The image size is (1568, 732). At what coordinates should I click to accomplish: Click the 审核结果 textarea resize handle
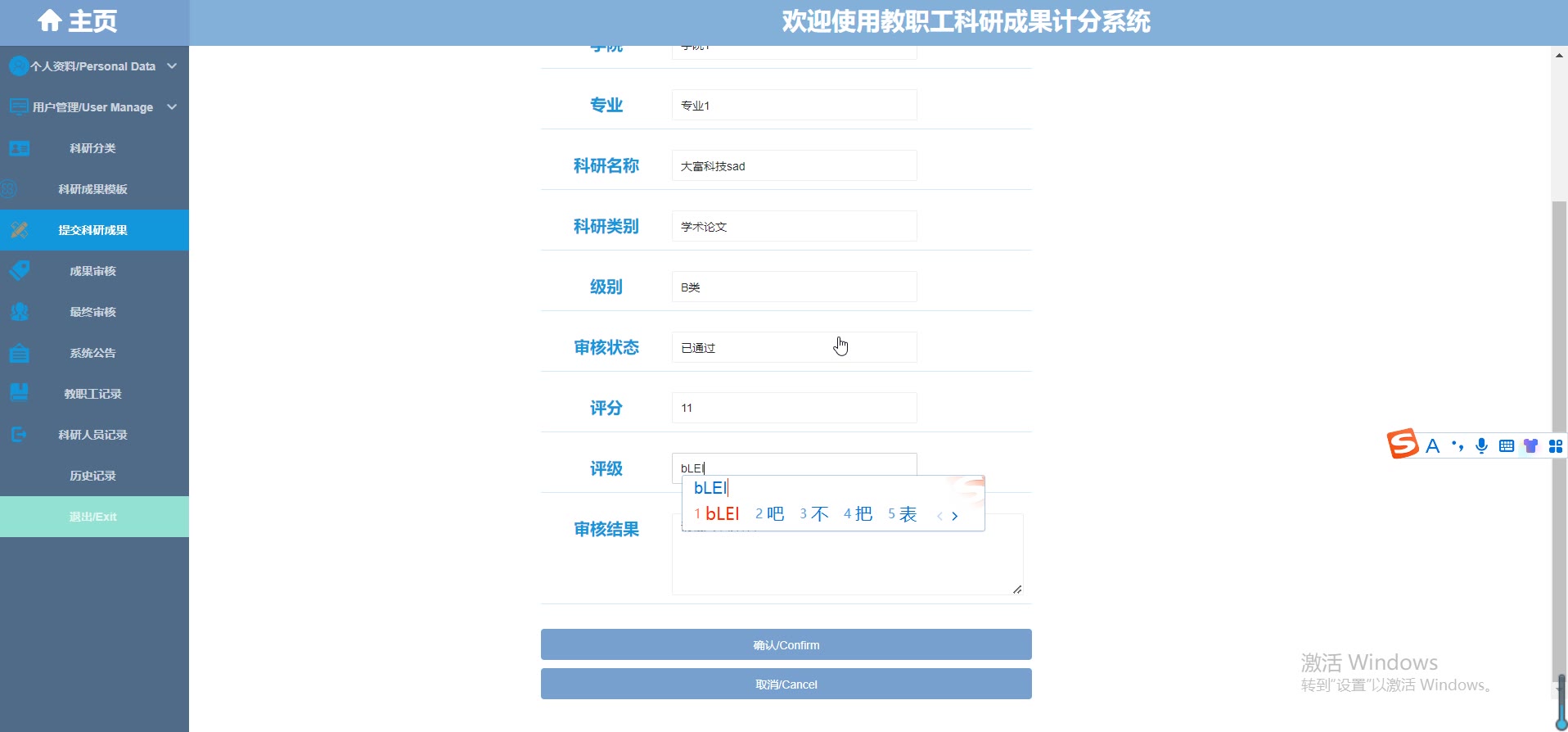1017,589
